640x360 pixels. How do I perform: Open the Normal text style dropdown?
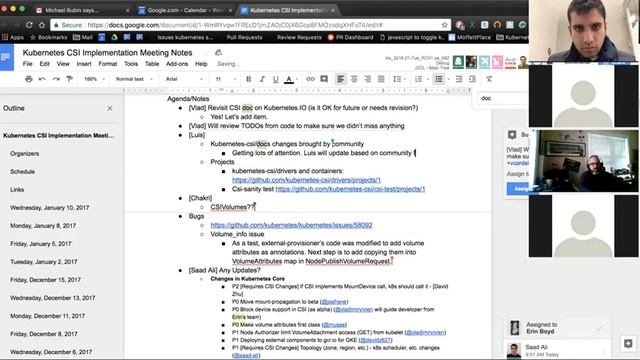tap(134, 79)
